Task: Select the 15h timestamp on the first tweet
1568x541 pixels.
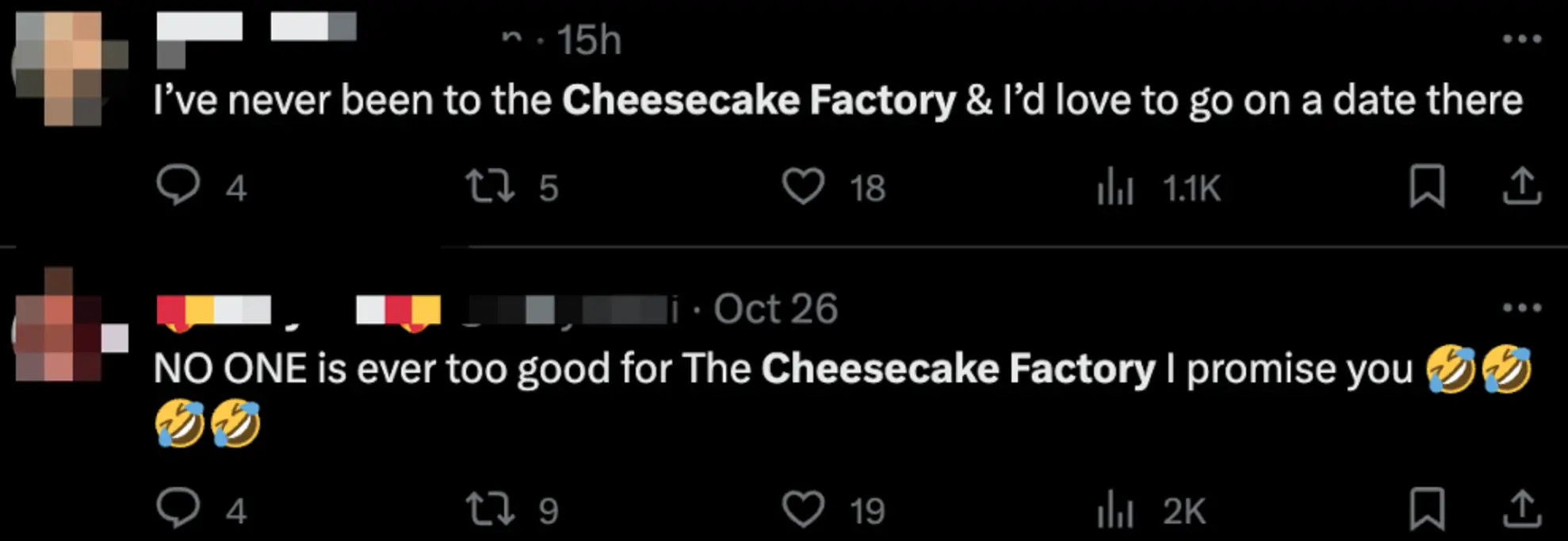Action: pyautogui.click(x=591, y=38)
